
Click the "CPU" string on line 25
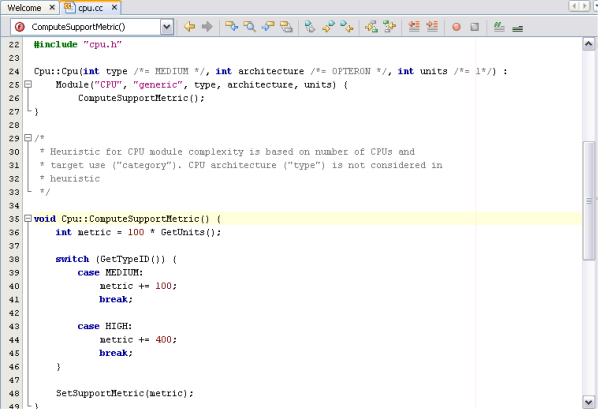[108, 85]
